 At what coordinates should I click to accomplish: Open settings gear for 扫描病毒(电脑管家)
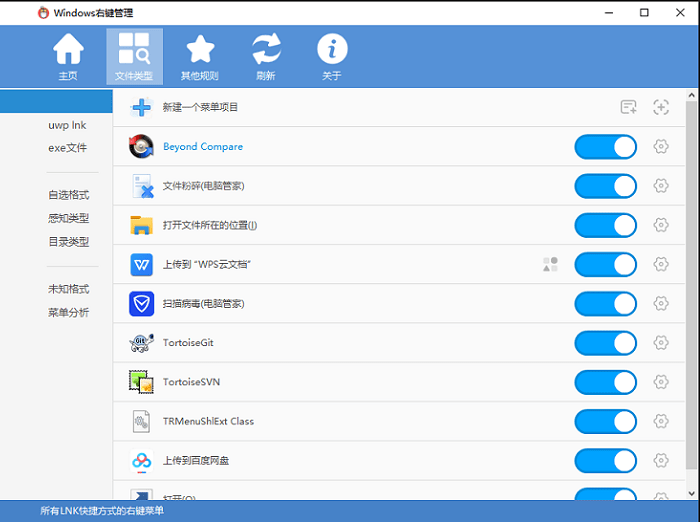click(661, 304)
